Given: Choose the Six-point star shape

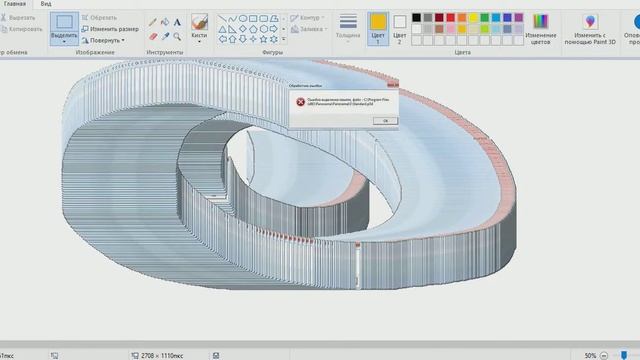Looking at the screenshot, I should click(x=274, y=40).
